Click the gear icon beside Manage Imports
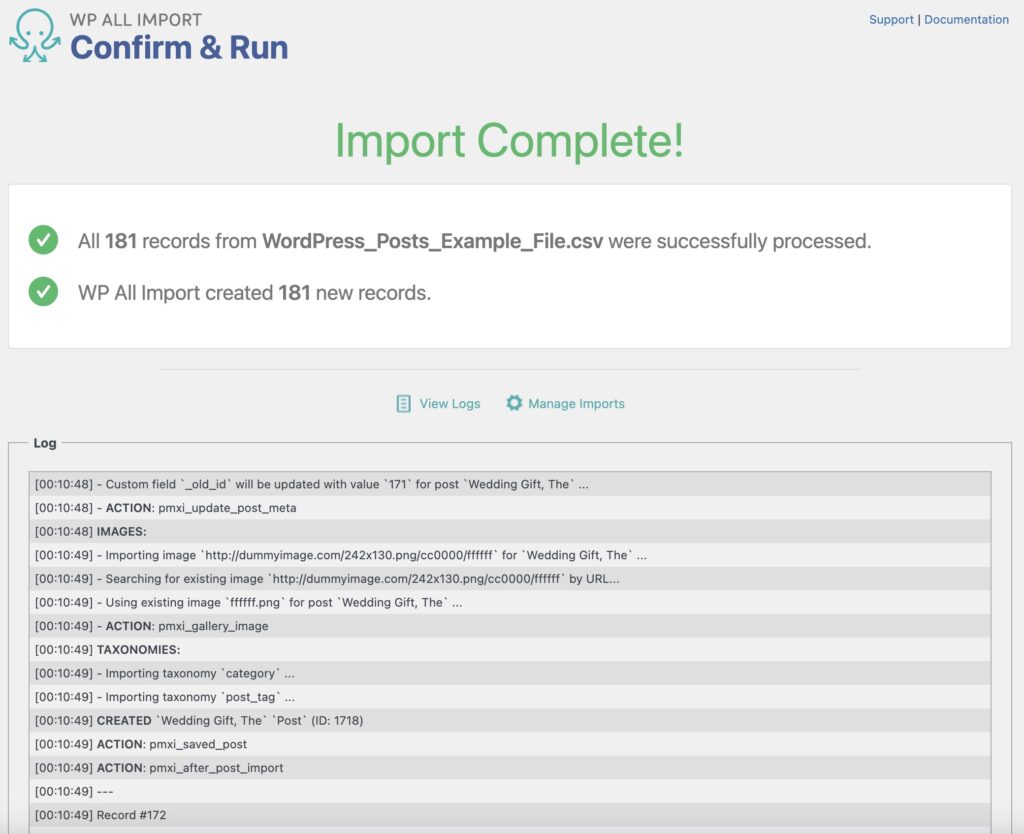The image size is (1024, 834). [x=514, y=403]
